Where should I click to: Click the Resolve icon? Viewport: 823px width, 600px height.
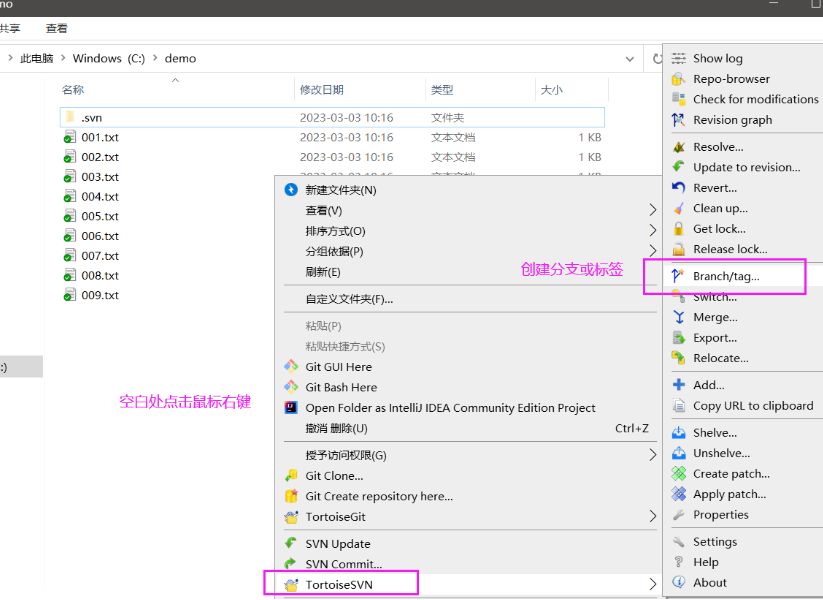pyautogui.click(x=679, y=147)
